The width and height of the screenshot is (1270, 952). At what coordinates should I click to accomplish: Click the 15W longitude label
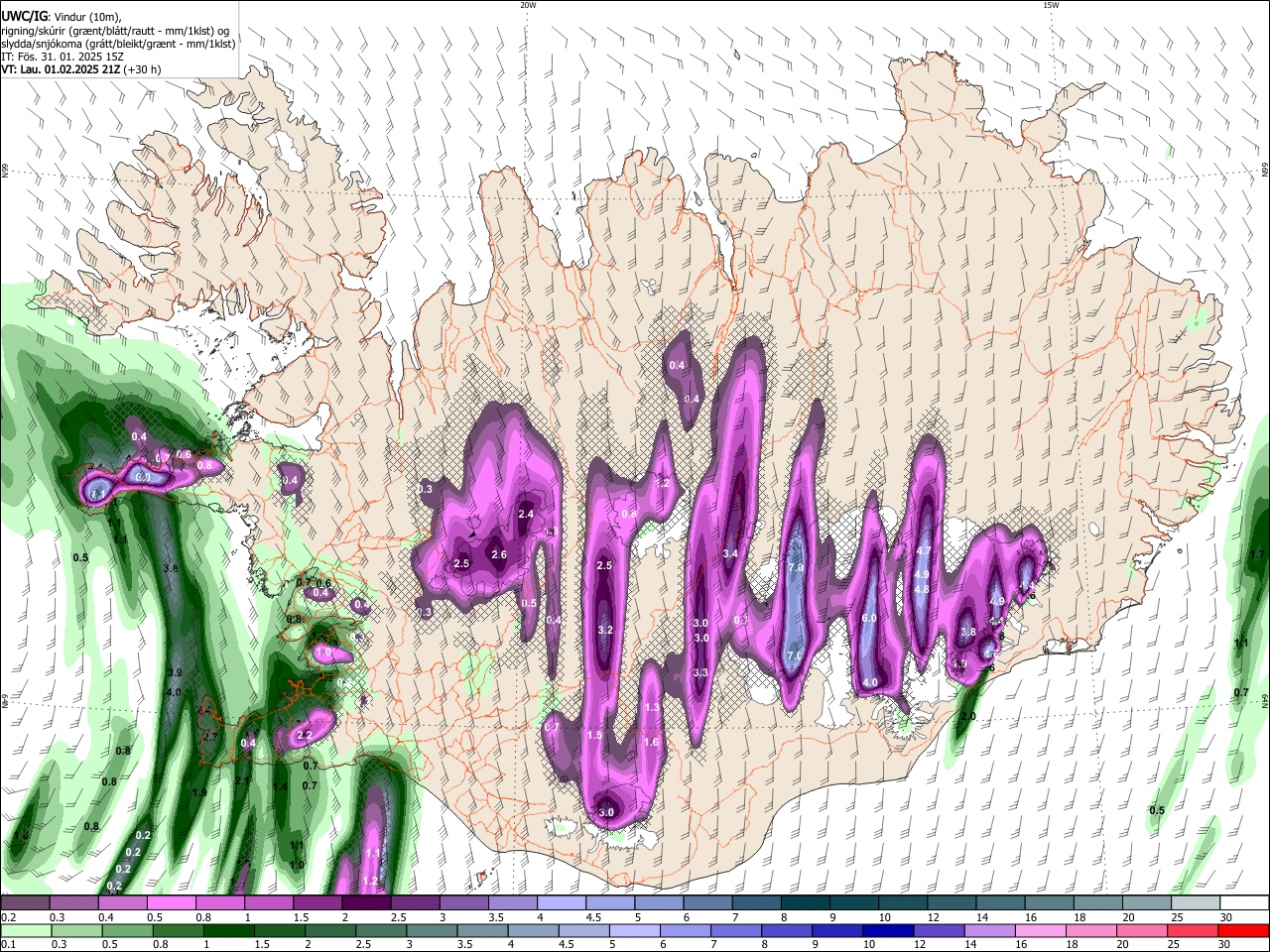coord(1051,5)
